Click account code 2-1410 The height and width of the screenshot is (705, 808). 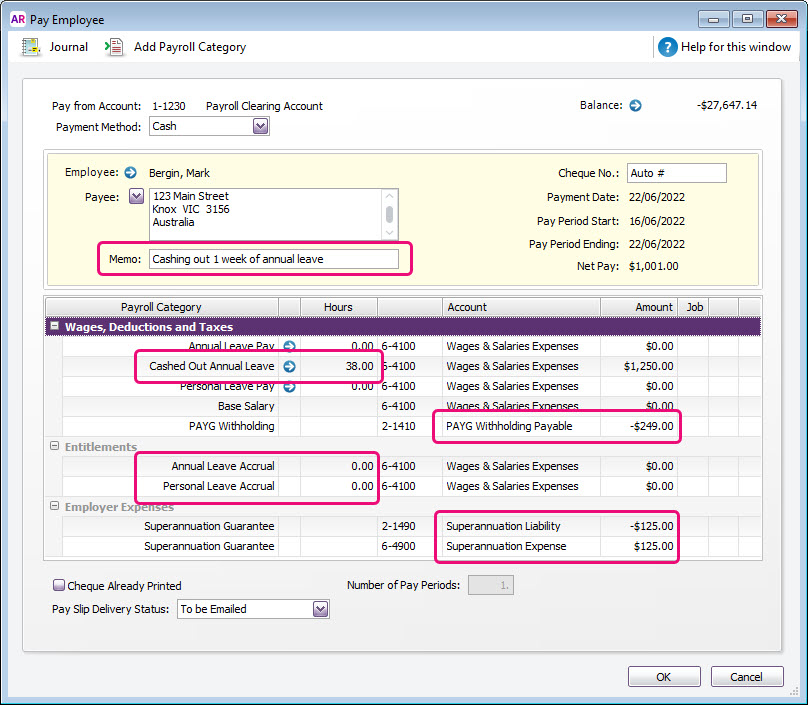point(398,426)
